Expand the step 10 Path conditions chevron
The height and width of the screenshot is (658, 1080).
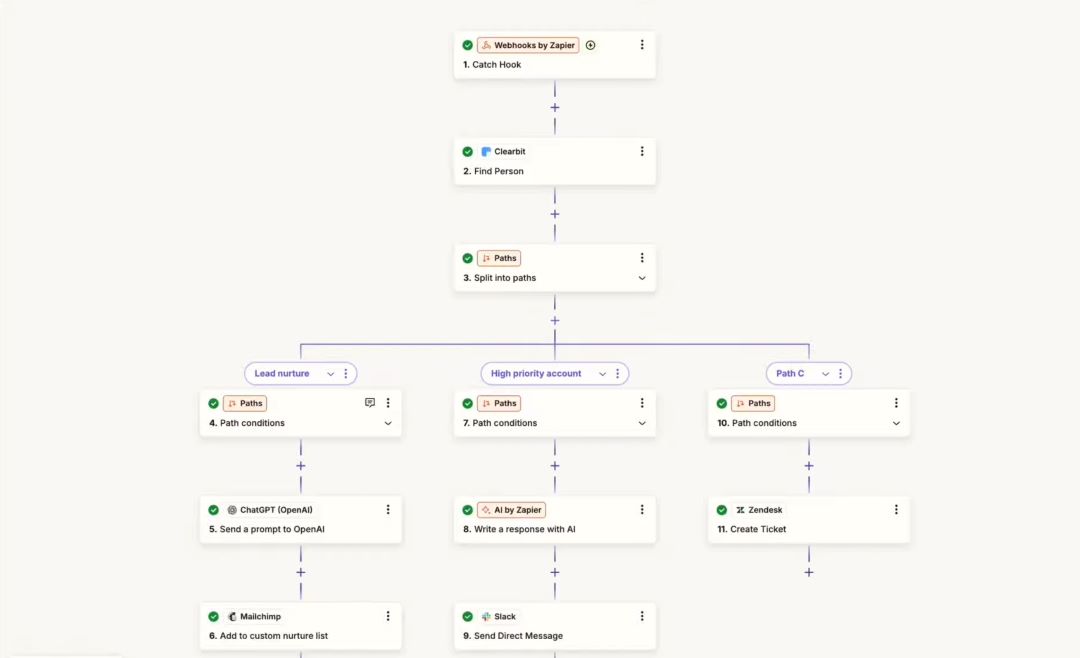[x=896, y=423]
